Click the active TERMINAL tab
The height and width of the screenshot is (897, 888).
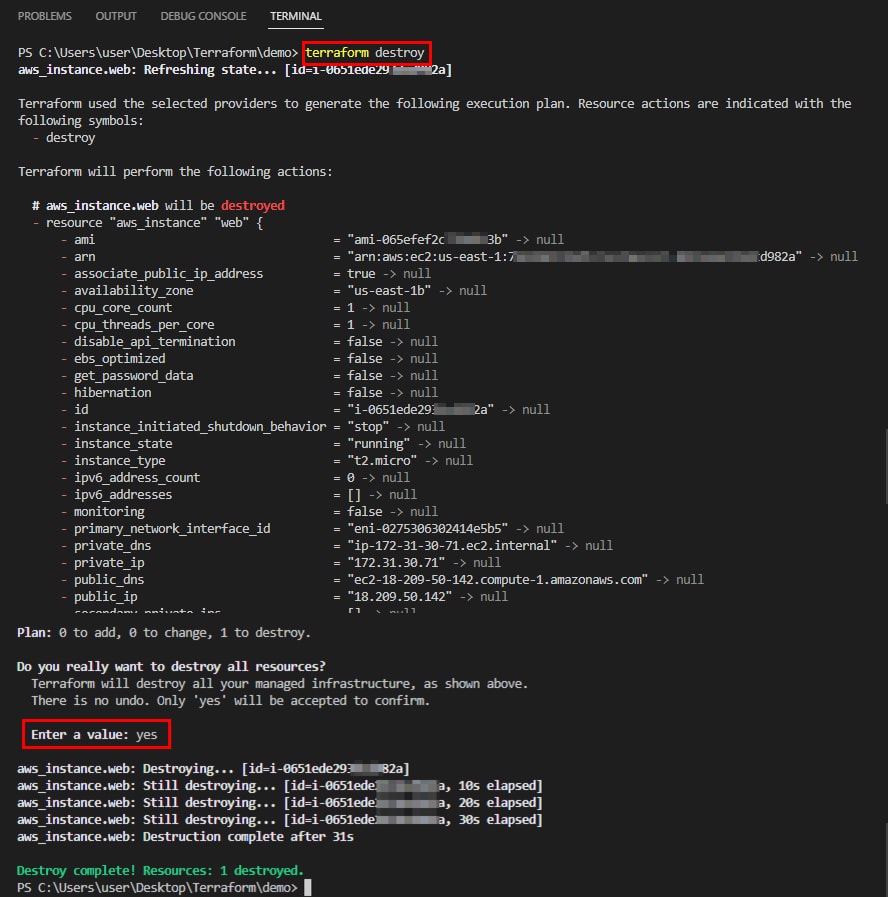(296, 17)
